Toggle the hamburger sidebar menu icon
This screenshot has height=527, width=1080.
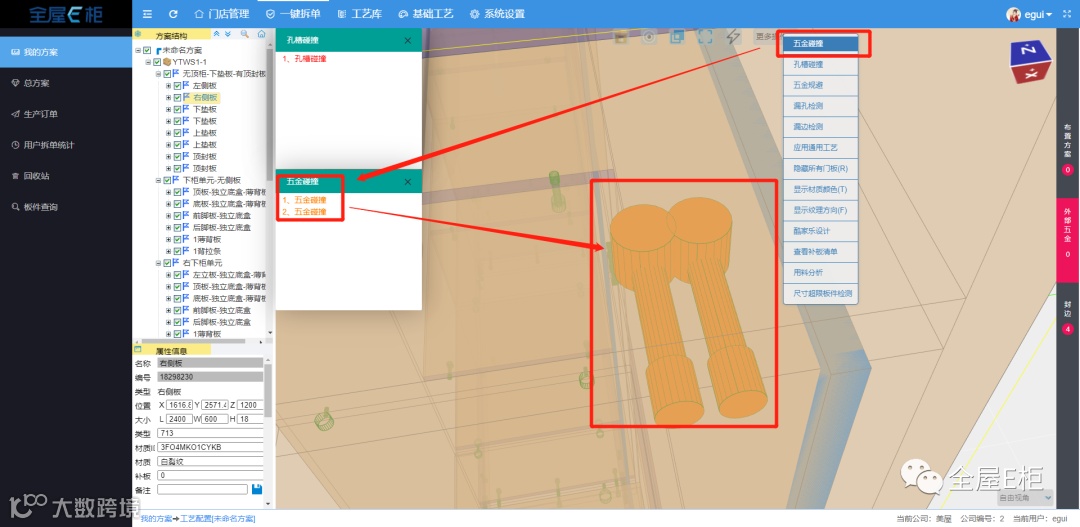coord(147,14)
